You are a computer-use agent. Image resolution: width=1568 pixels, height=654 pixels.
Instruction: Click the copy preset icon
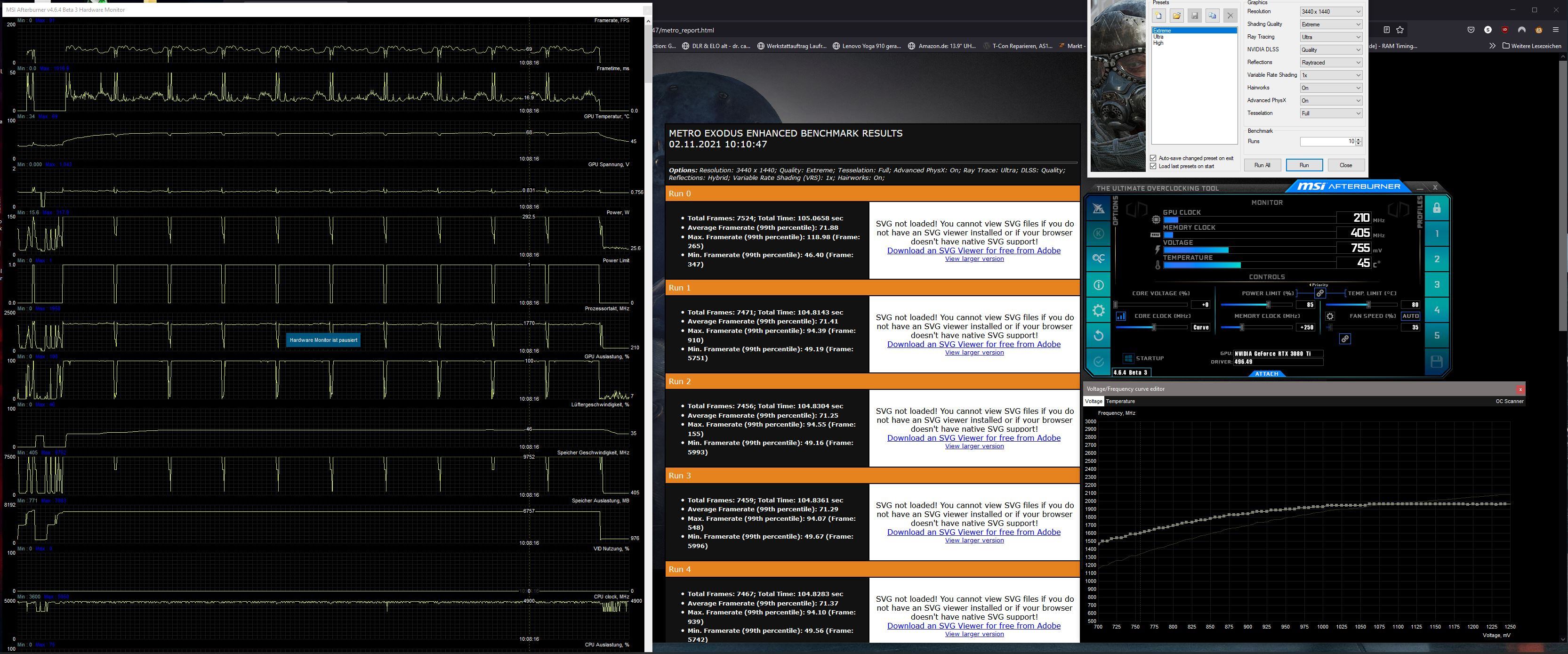tap(1213, 16)
